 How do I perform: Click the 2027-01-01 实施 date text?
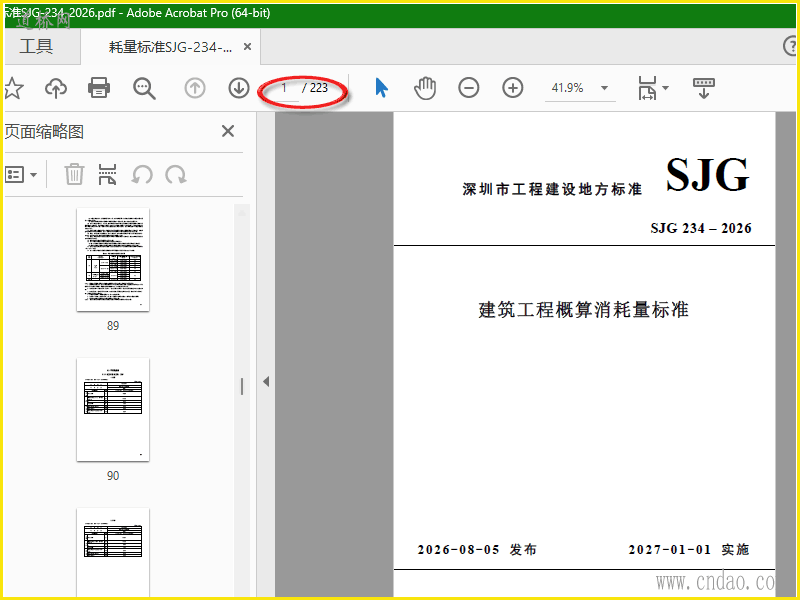pyautogui.click(x=689, y=549)
